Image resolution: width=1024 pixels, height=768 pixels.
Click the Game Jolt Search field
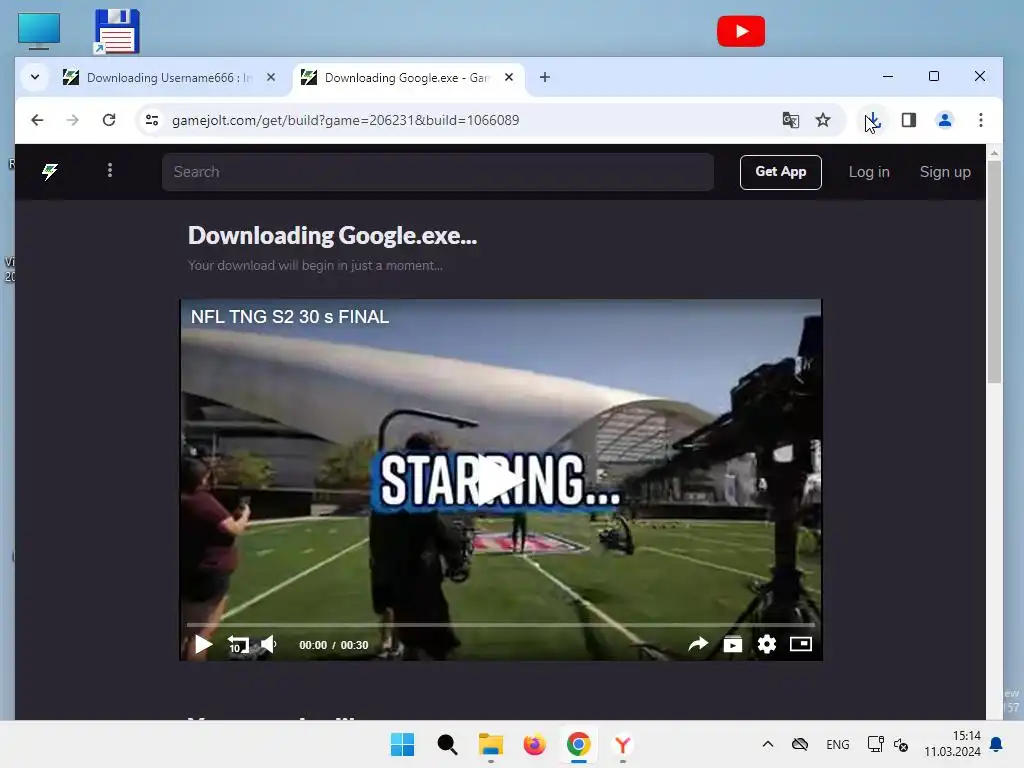coord(438,172)
